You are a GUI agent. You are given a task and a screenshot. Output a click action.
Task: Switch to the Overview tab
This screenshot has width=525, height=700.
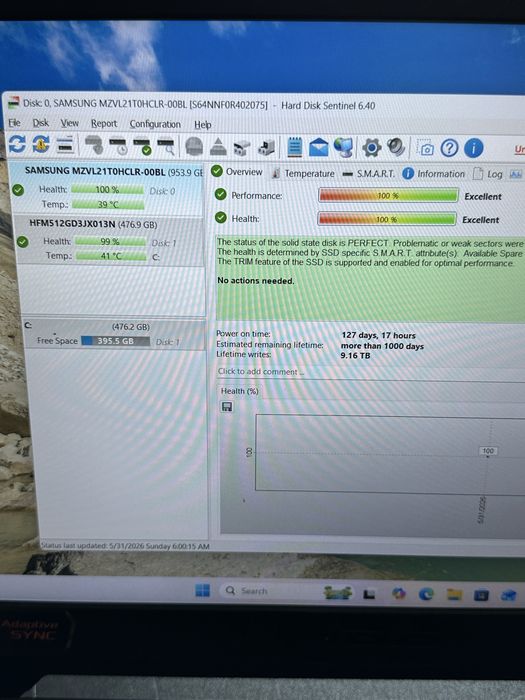point(237,172)
